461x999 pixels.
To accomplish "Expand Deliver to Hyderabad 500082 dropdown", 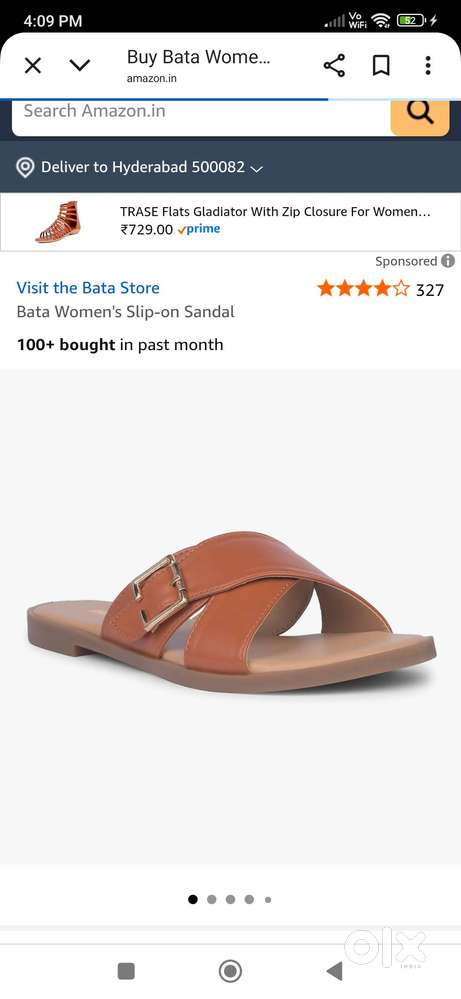I will (152, 168).
